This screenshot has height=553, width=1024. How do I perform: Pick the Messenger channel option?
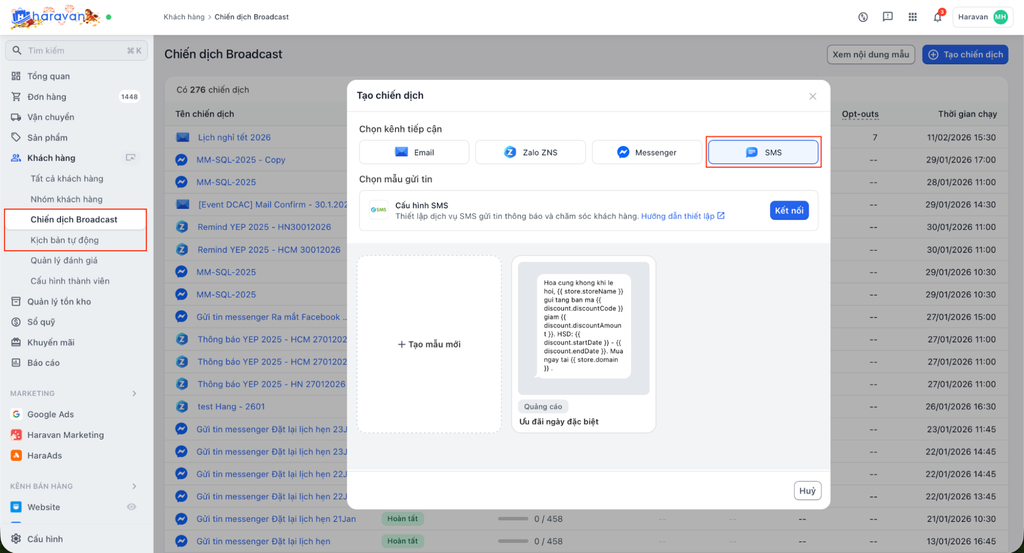point(647,152)
